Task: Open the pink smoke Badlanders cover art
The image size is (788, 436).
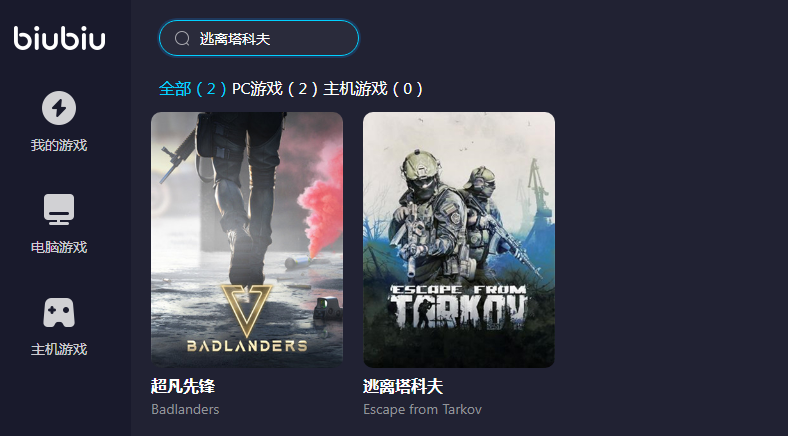Action: (247, 240)
